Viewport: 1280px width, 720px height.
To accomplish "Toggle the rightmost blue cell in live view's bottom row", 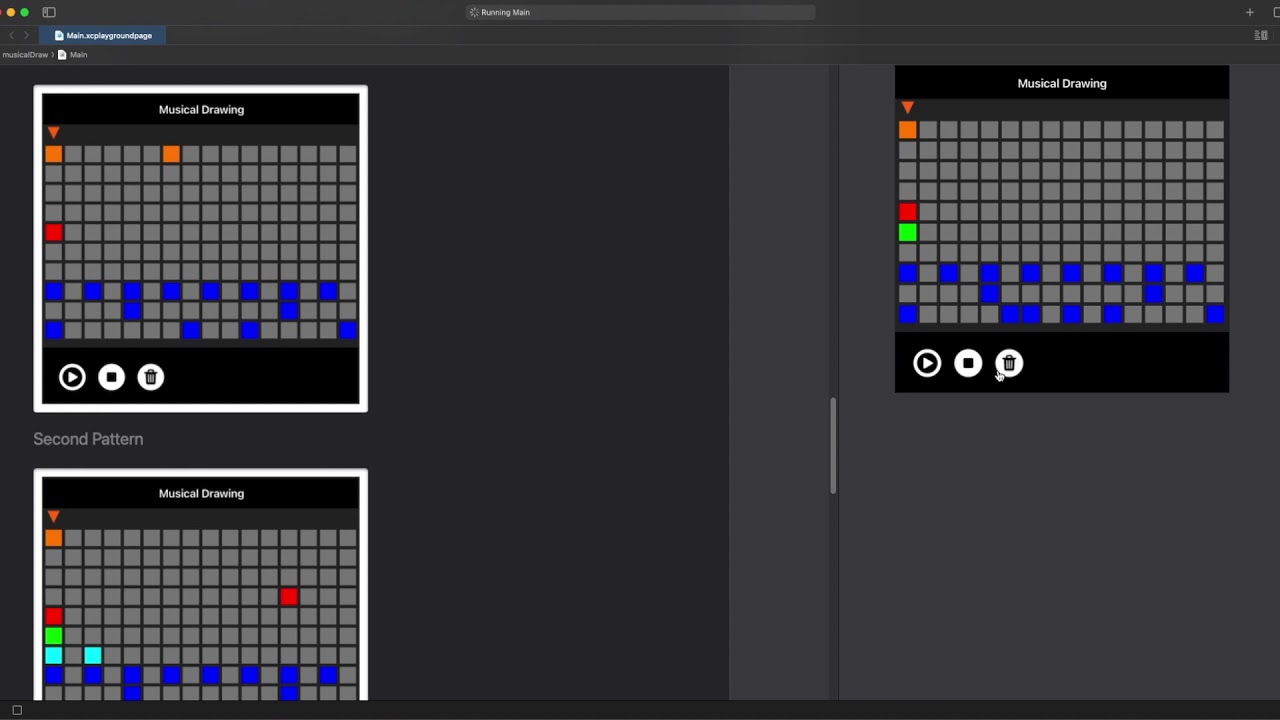I will (x=1215, y=314).
